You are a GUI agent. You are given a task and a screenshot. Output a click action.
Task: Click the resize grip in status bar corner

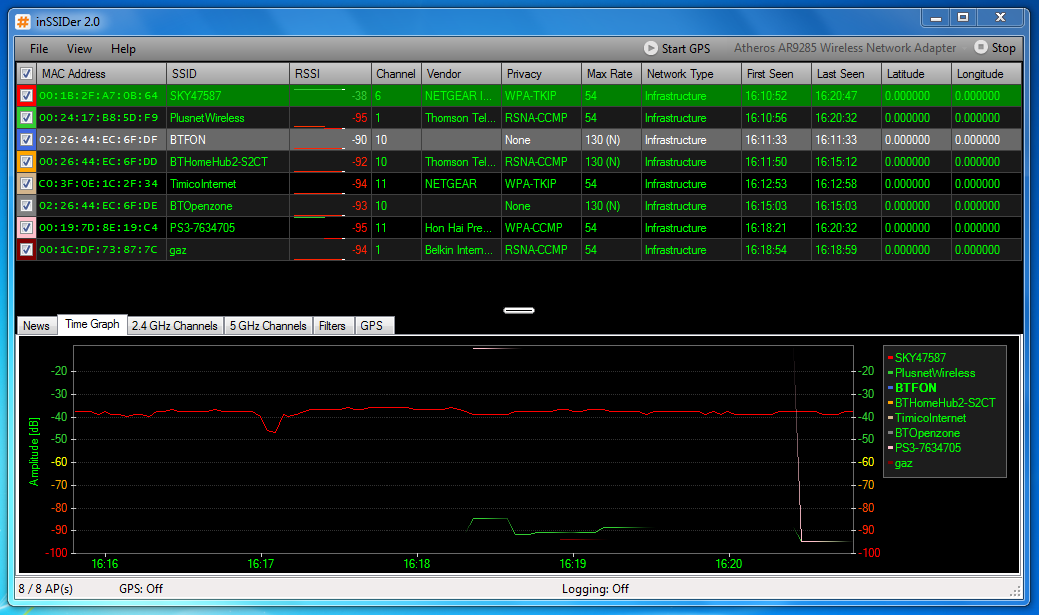pos(1016,590)
